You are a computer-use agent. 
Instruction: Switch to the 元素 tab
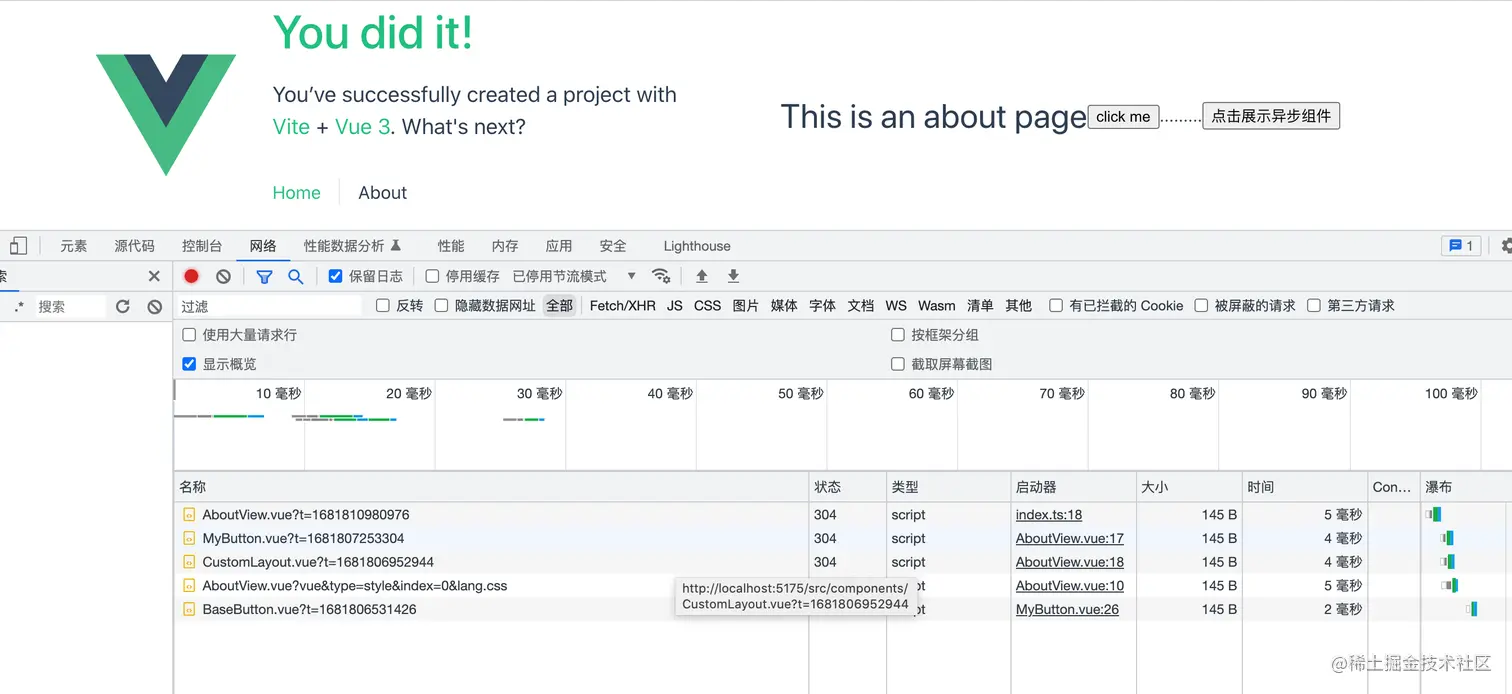(x=73, y=246)
